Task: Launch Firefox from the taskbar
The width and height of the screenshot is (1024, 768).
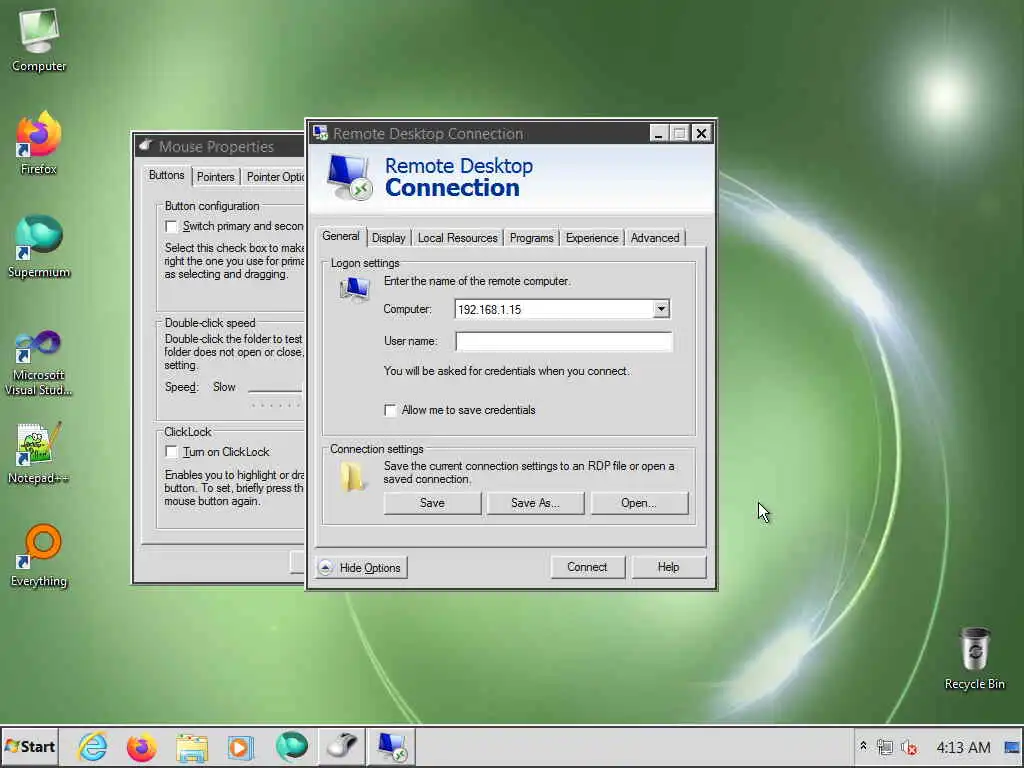Action: (x=142, y=746)
